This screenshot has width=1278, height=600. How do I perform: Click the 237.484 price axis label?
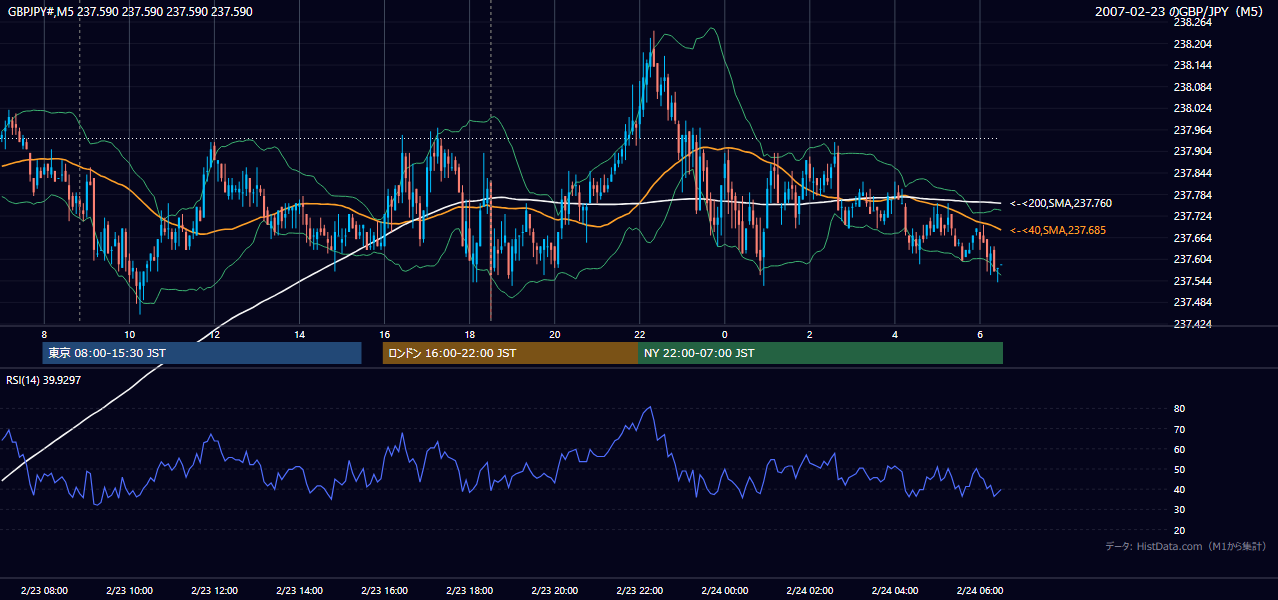click(x=1194, y=302)
